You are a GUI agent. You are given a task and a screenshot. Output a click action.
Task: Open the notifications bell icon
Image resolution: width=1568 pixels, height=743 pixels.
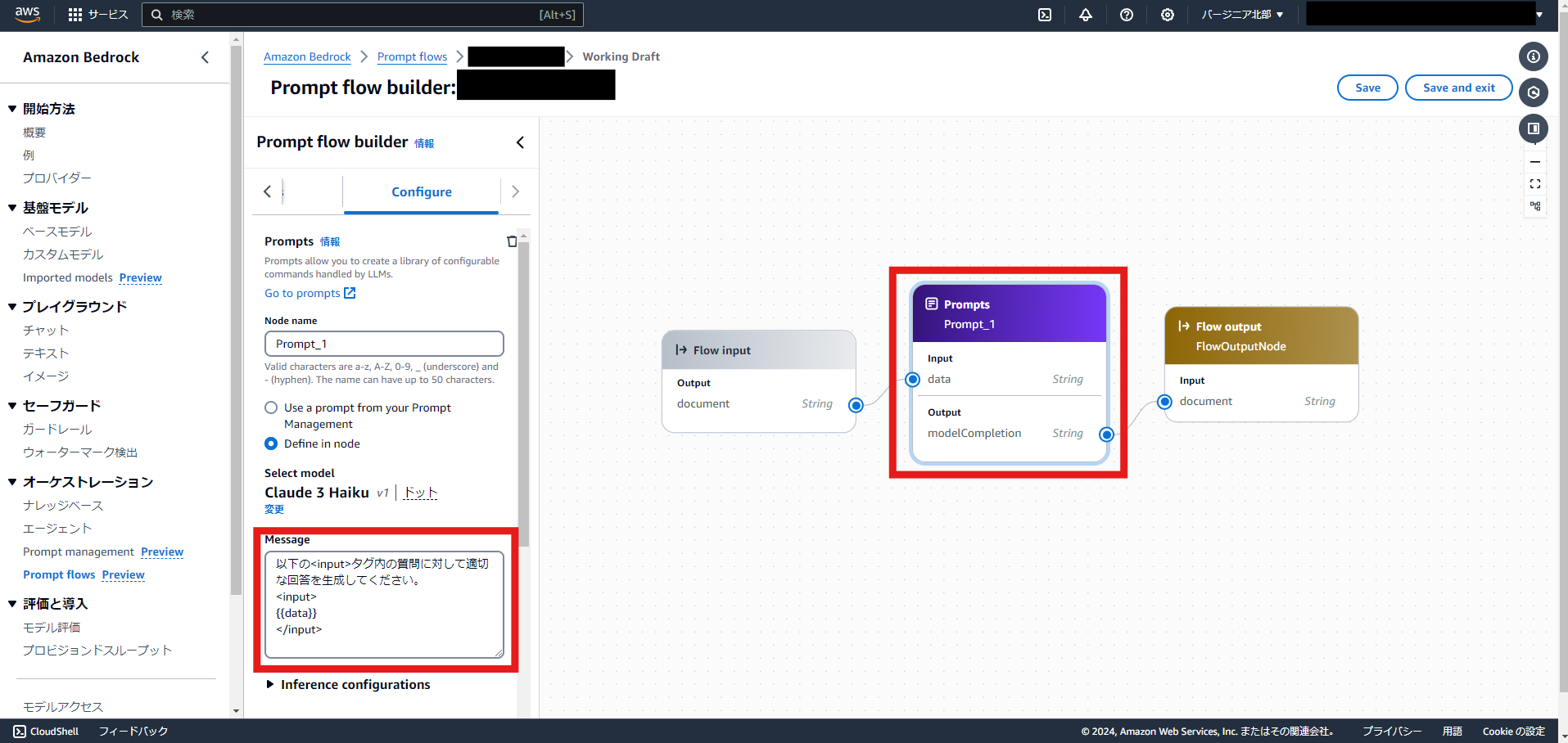click(x=1086, y=15)
